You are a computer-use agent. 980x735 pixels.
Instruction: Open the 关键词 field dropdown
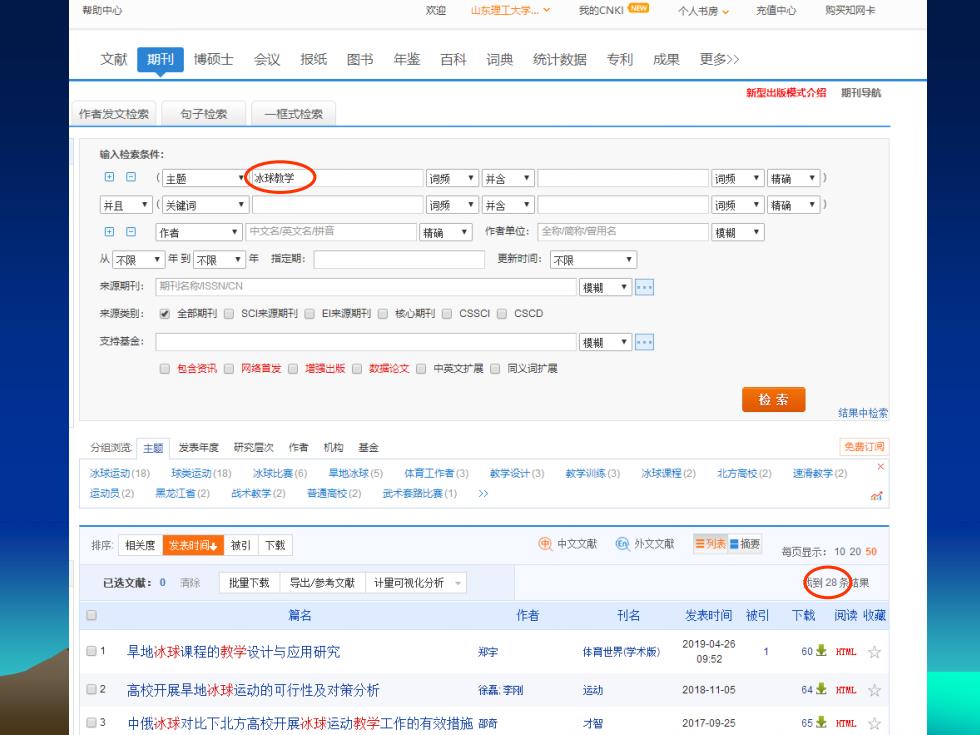pyautogui.click(x=205, y=205)
